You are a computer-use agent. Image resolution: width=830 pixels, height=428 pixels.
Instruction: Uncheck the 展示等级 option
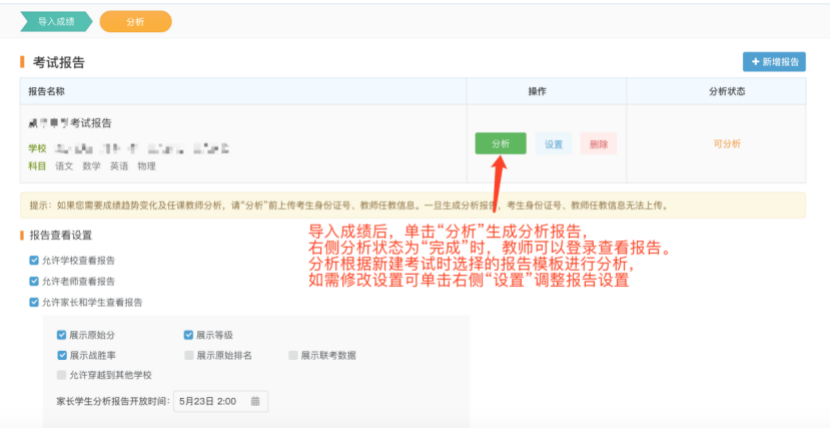(x=189, y=335)
